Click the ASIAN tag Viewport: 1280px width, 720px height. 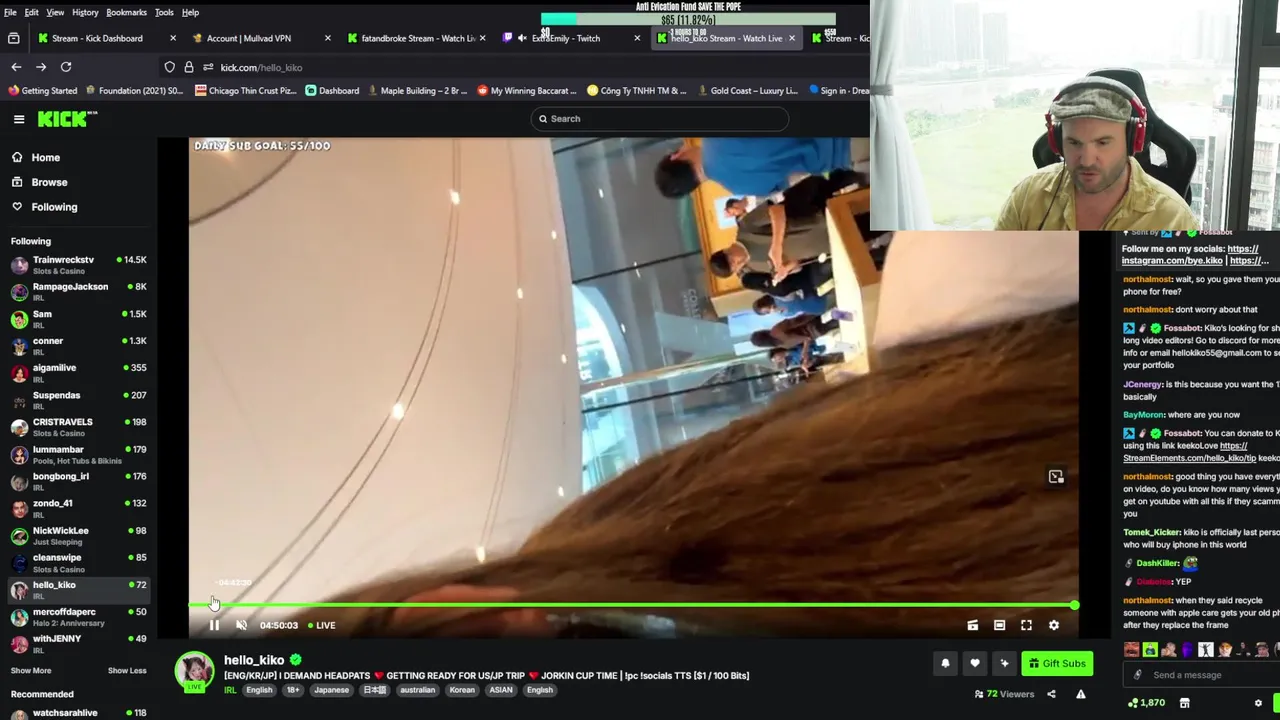pos(501,690)
